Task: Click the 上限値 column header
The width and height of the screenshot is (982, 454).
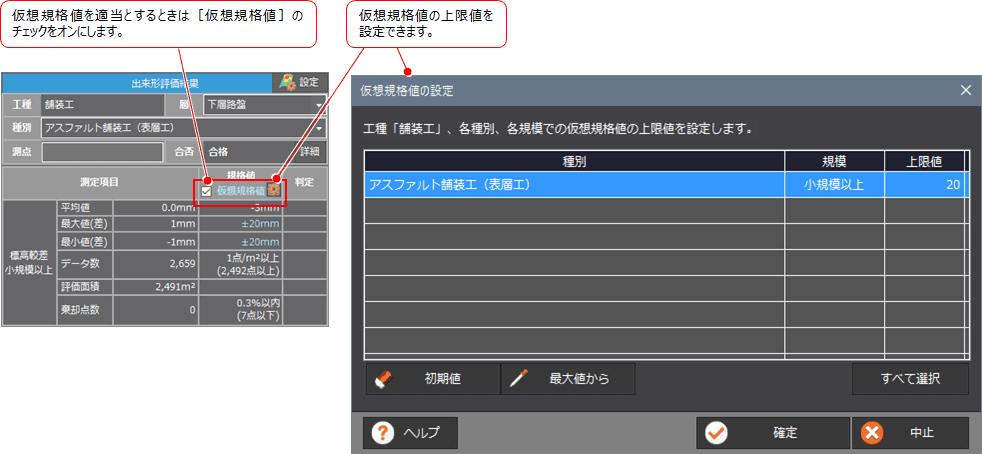Action: click(x=923, y=161)
